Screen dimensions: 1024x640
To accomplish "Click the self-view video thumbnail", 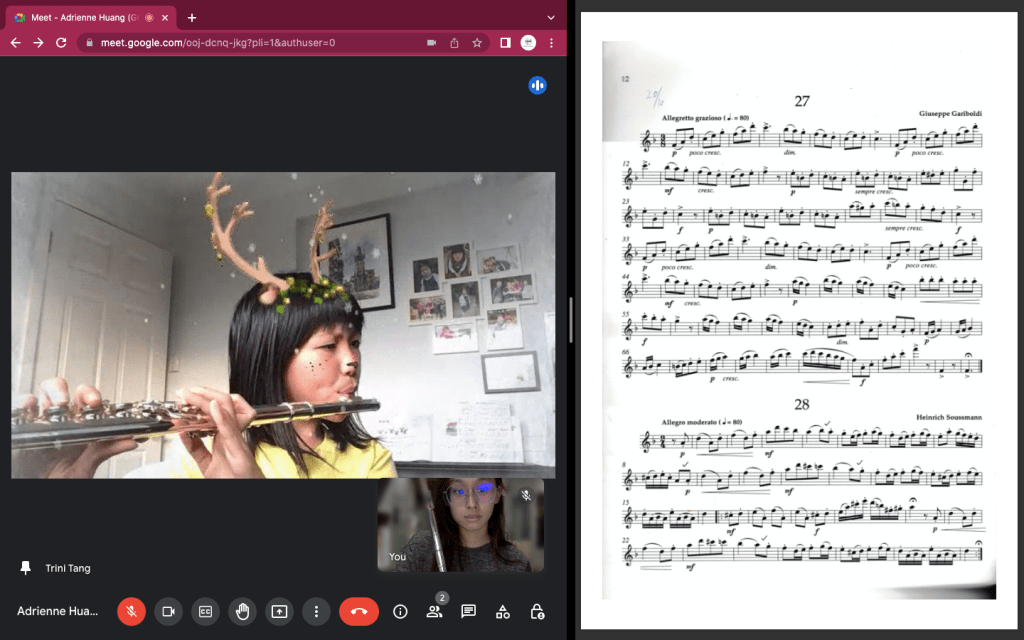I will tap(460, 524).
